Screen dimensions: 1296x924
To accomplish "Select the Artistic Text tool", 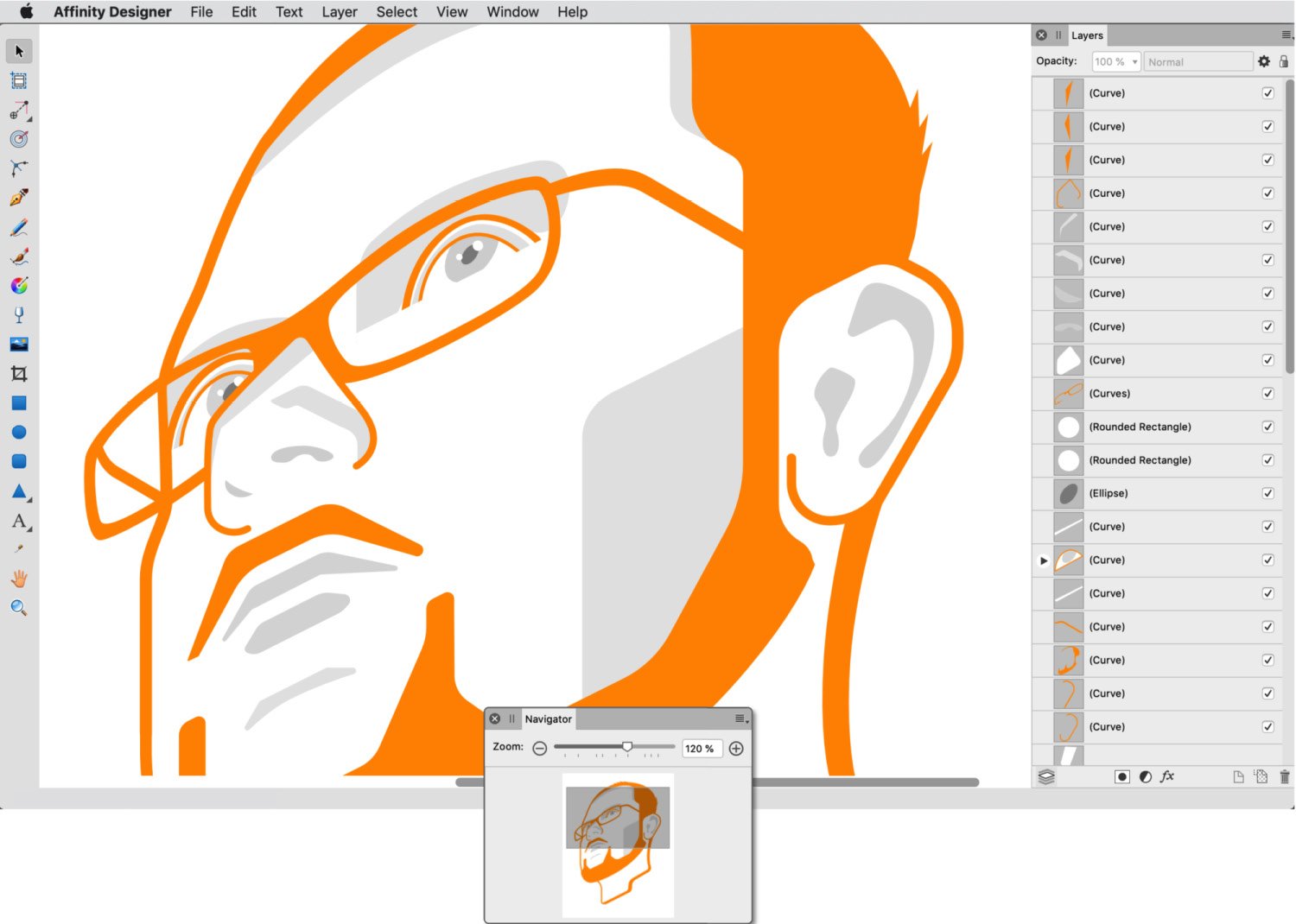I will pos(19,521).
